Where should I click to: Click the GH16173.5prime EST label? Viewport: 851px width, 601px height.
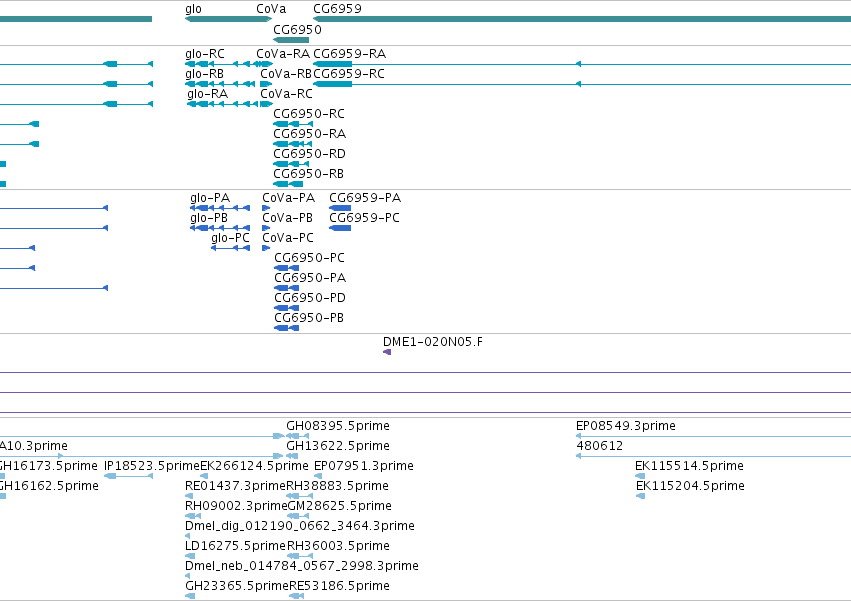coord(48,466)
